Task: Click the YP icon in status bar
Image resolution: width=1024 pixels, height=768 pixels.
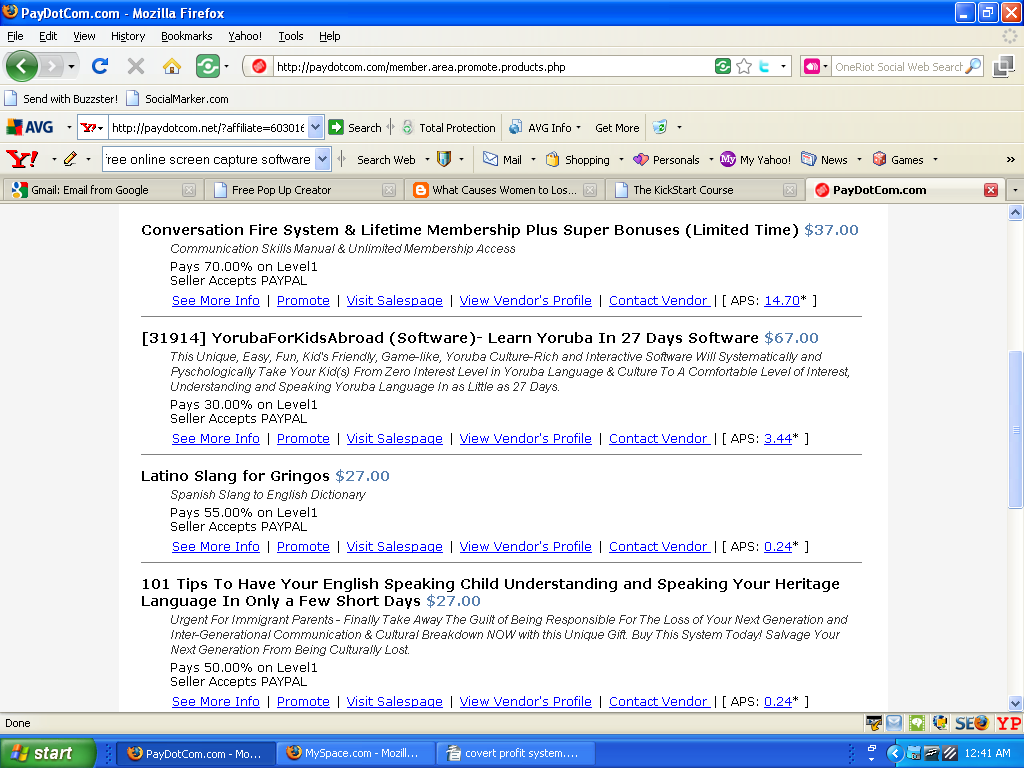Action: [x=1008, y=723]
